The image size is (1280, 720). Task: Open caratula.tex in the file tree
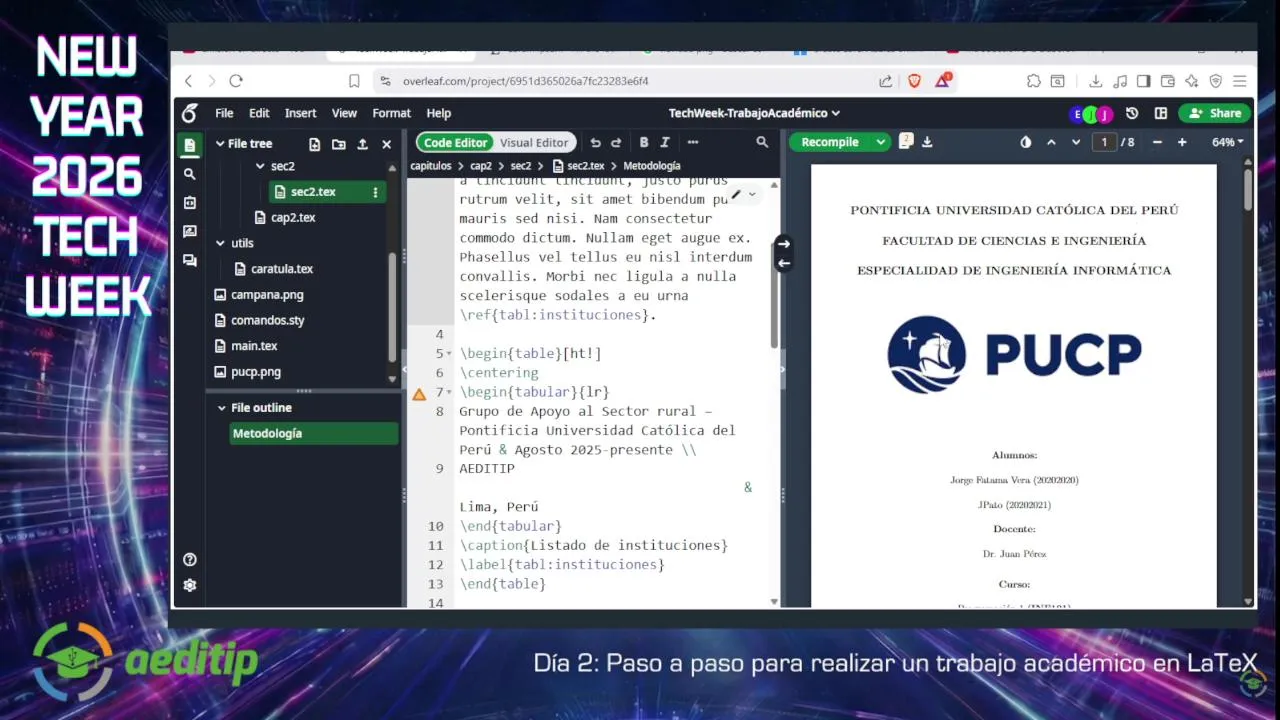pyautogui.click(x=282, y=269)
